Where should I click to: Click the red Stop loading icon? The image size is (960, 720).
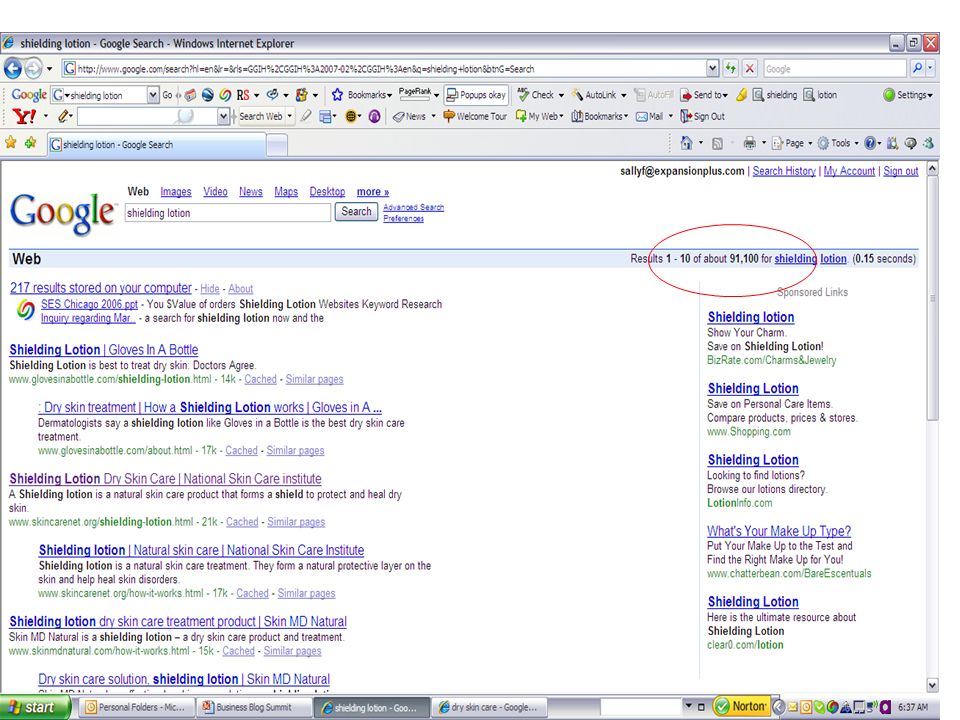pos(749,69)
